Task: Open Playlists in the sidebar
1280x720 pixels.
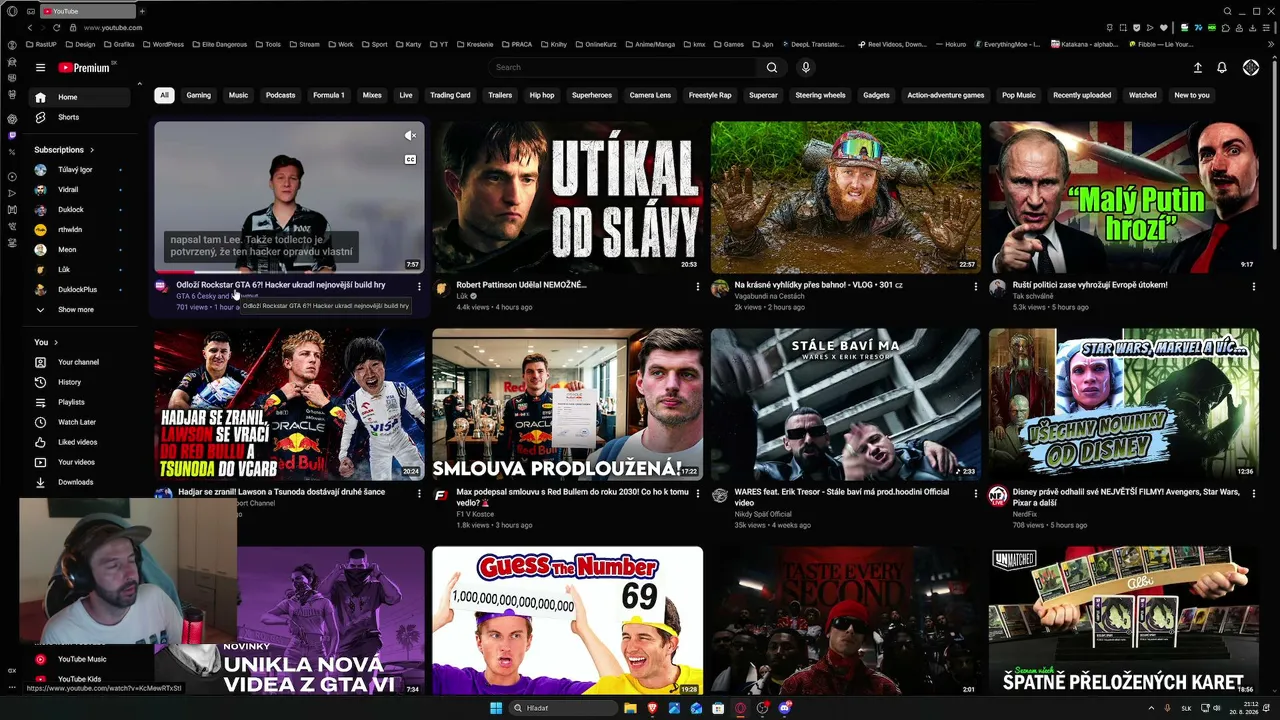Action: click(80, 402)
